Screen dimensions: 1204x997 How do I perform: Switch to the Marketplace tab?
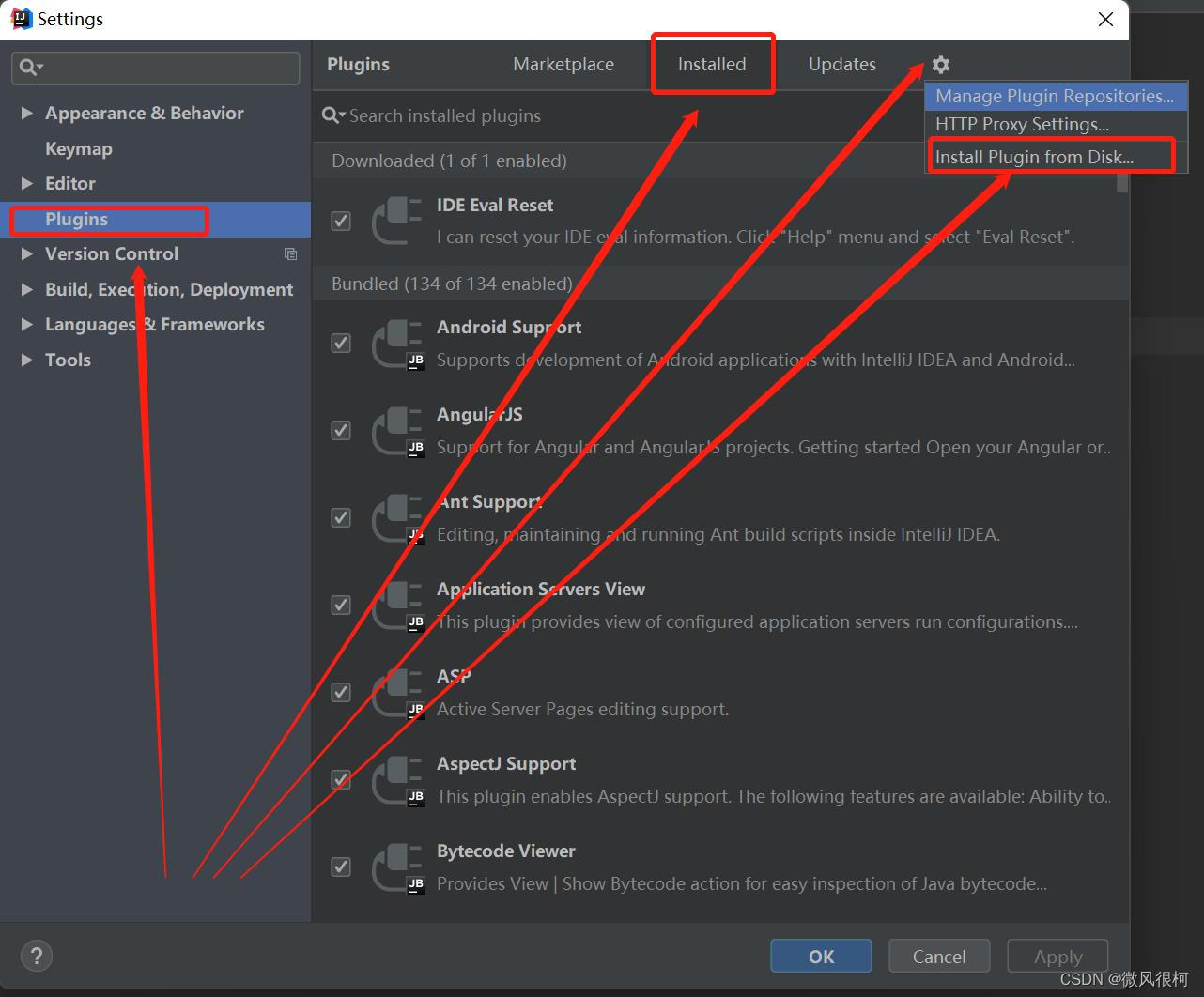click(563, 65)
